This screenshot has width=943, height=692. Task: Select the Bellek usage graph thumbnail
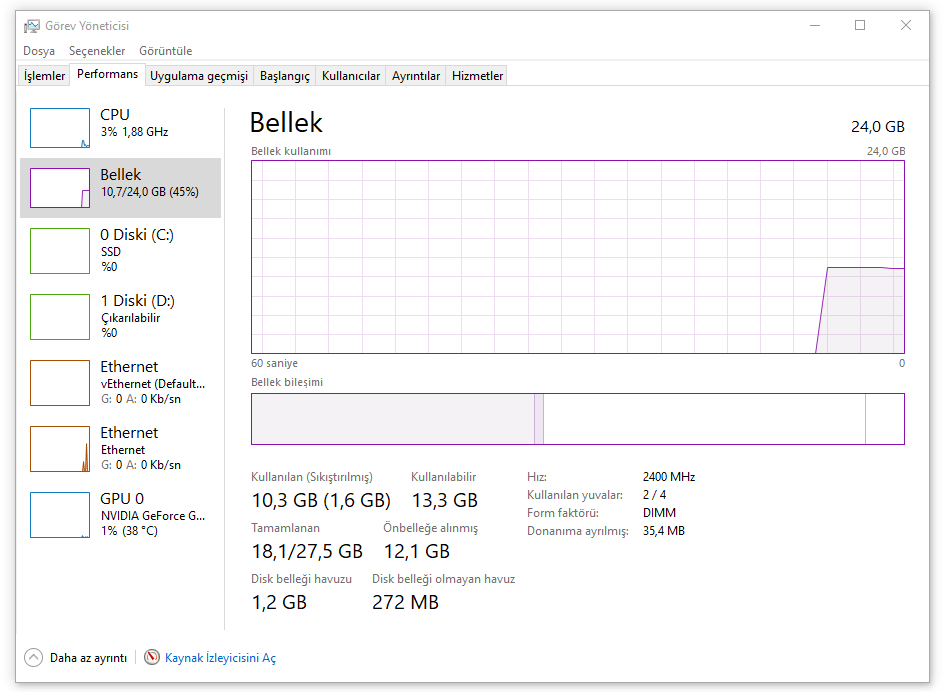tap(60, 188)
